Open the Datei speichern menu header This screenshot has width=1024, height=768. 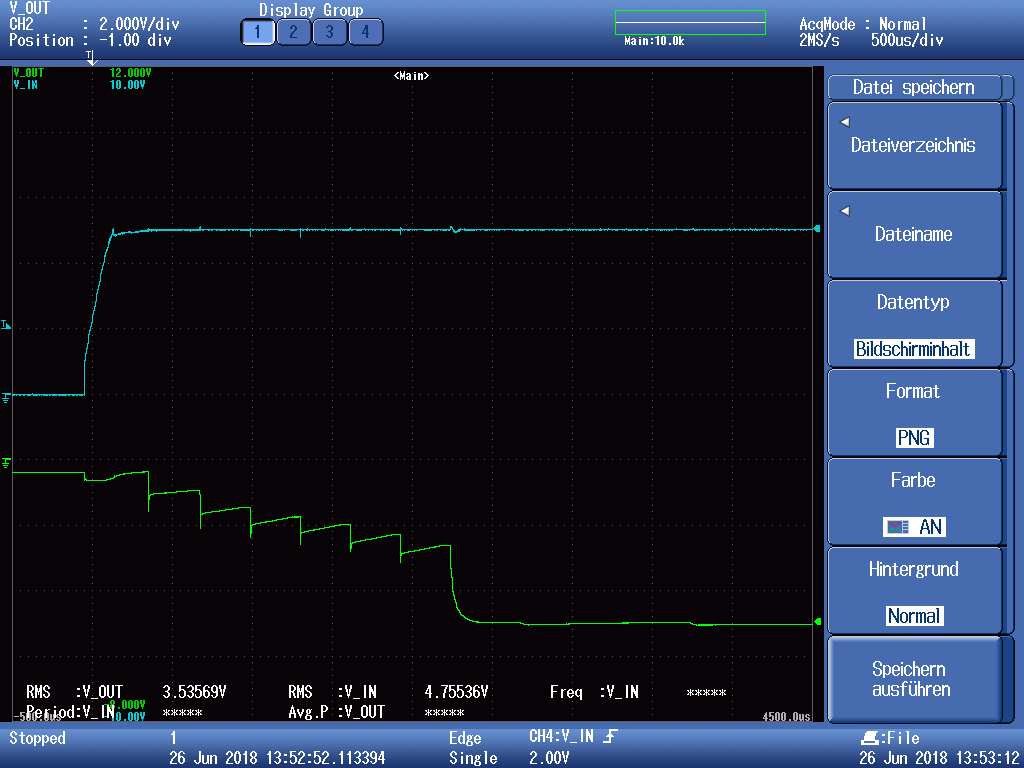pos(914,87)
